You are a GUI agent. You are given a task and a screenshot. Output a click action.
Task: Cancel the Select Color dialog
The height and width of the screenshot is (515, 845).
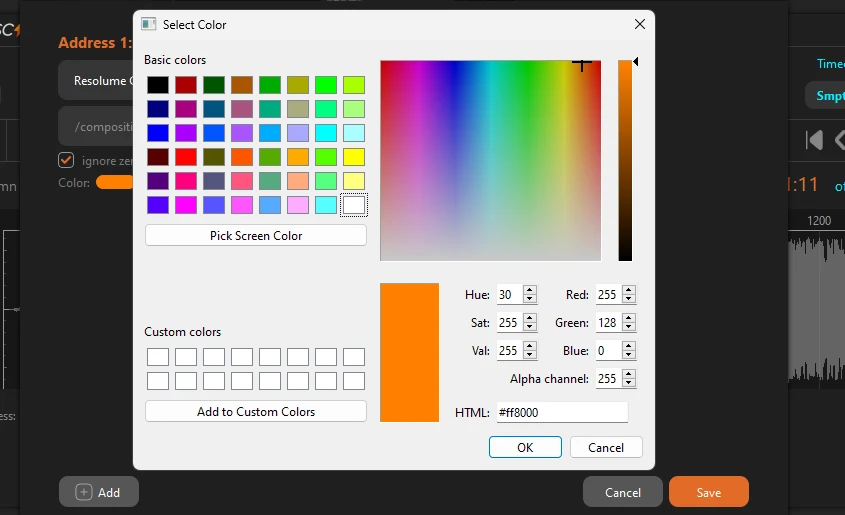point(606,447)
